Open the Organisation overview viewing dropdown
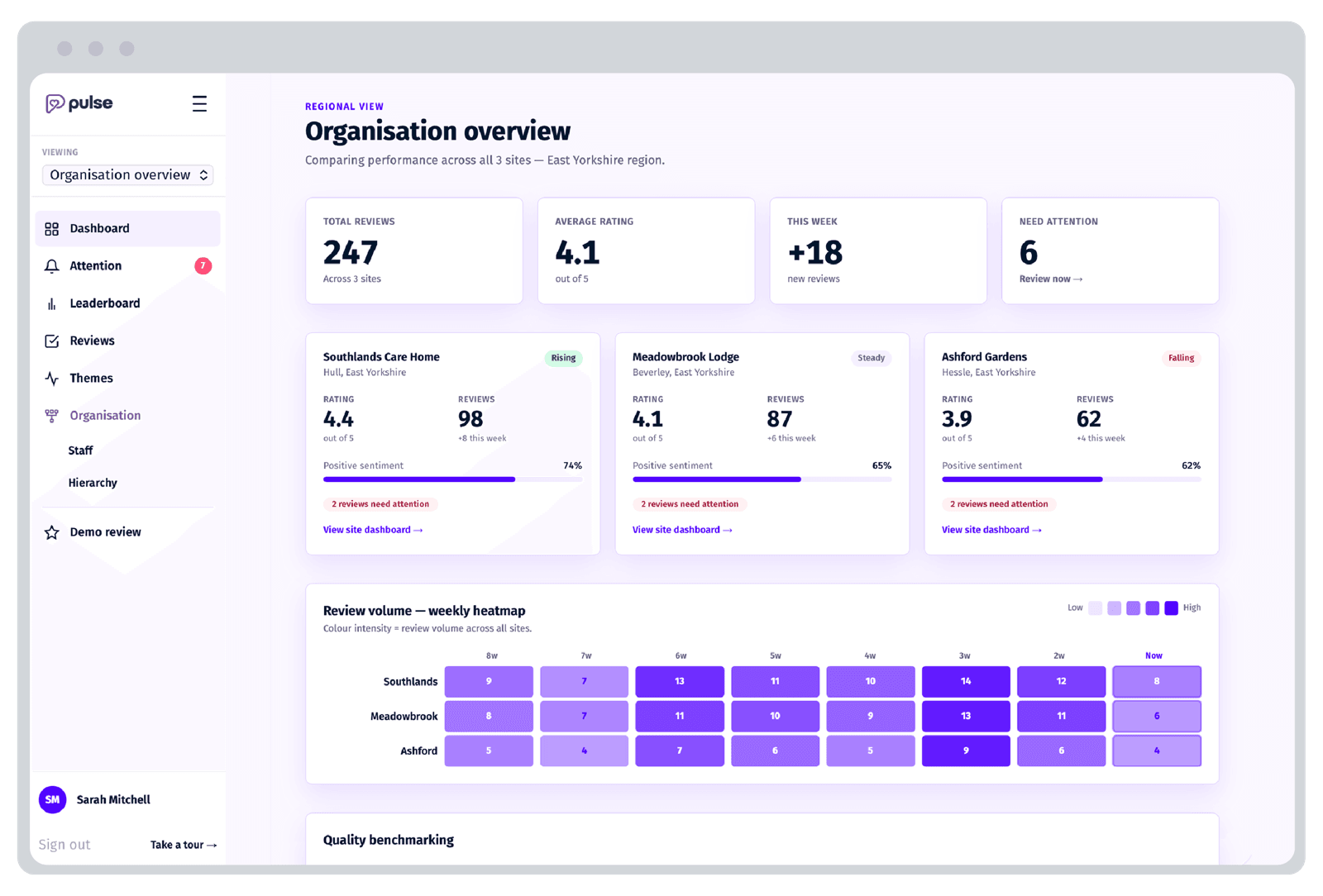The image size is (1323, 896). coord(128,175)
